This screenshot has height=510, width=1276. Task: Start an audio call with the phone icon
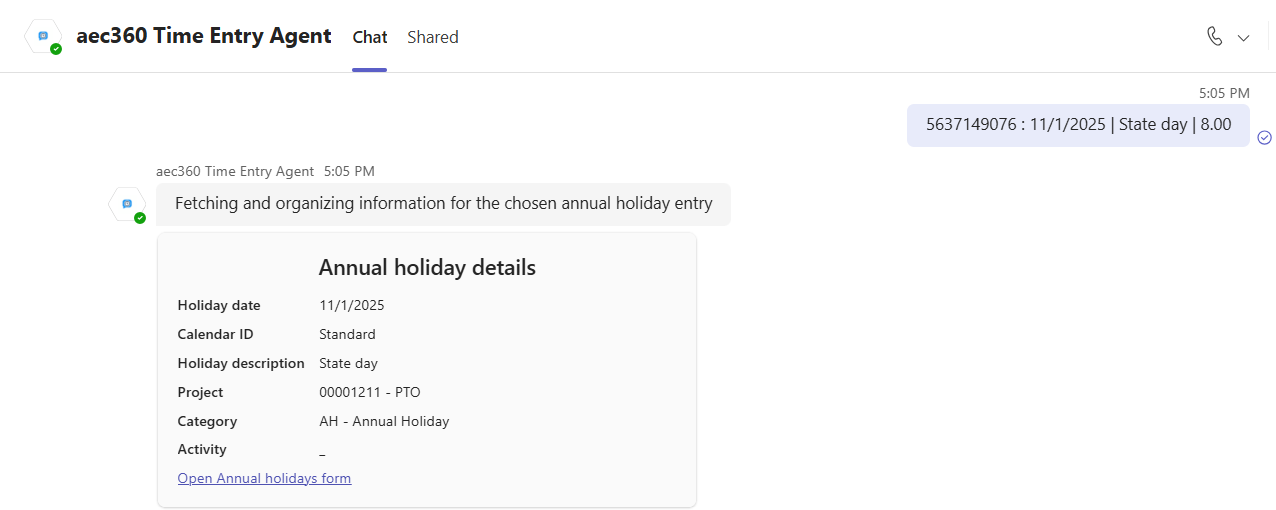tap(1214, 36)
